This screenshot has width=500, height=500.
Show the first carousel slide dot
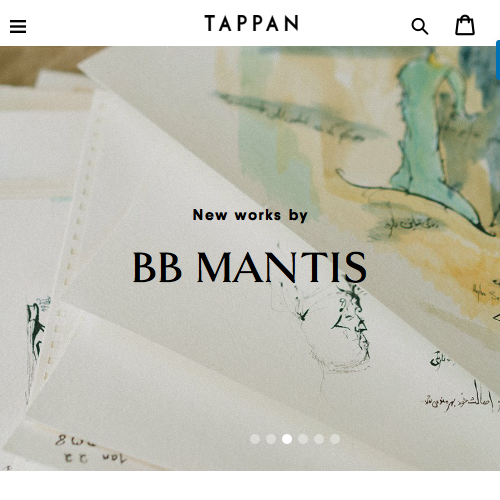coord(255,439)
